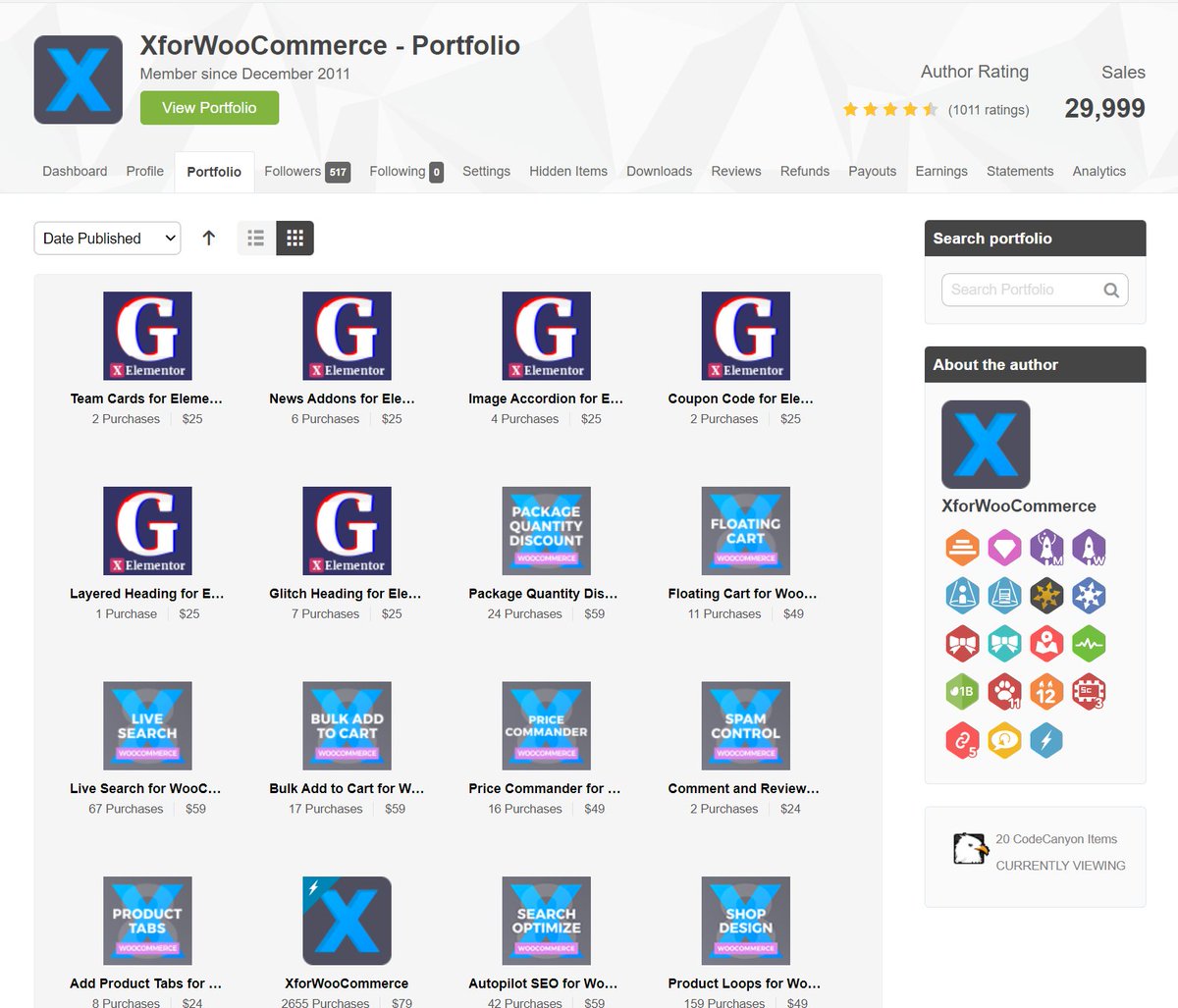Click the purple rocket badge marked M
Image resolution: width=1178 pixels, height=1008 pixels.
tap(1046, 547)
